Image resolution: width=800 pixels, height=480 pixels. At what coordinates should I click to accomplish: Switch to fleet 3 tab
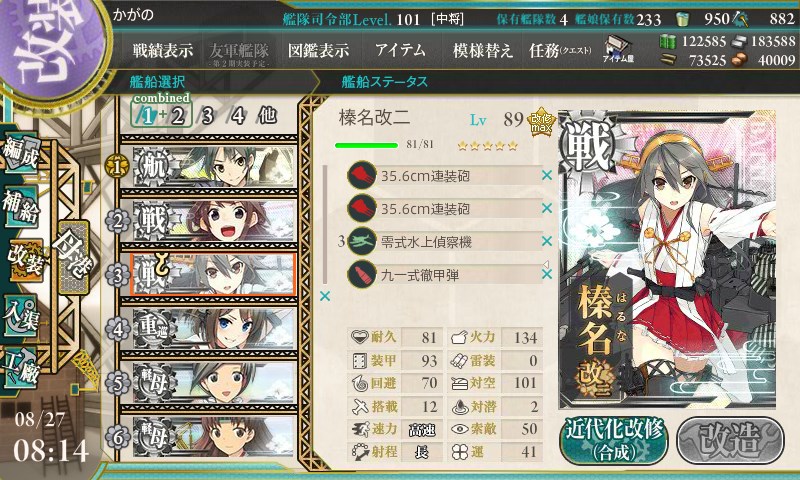pyautogui.click(x=207, y=116)
